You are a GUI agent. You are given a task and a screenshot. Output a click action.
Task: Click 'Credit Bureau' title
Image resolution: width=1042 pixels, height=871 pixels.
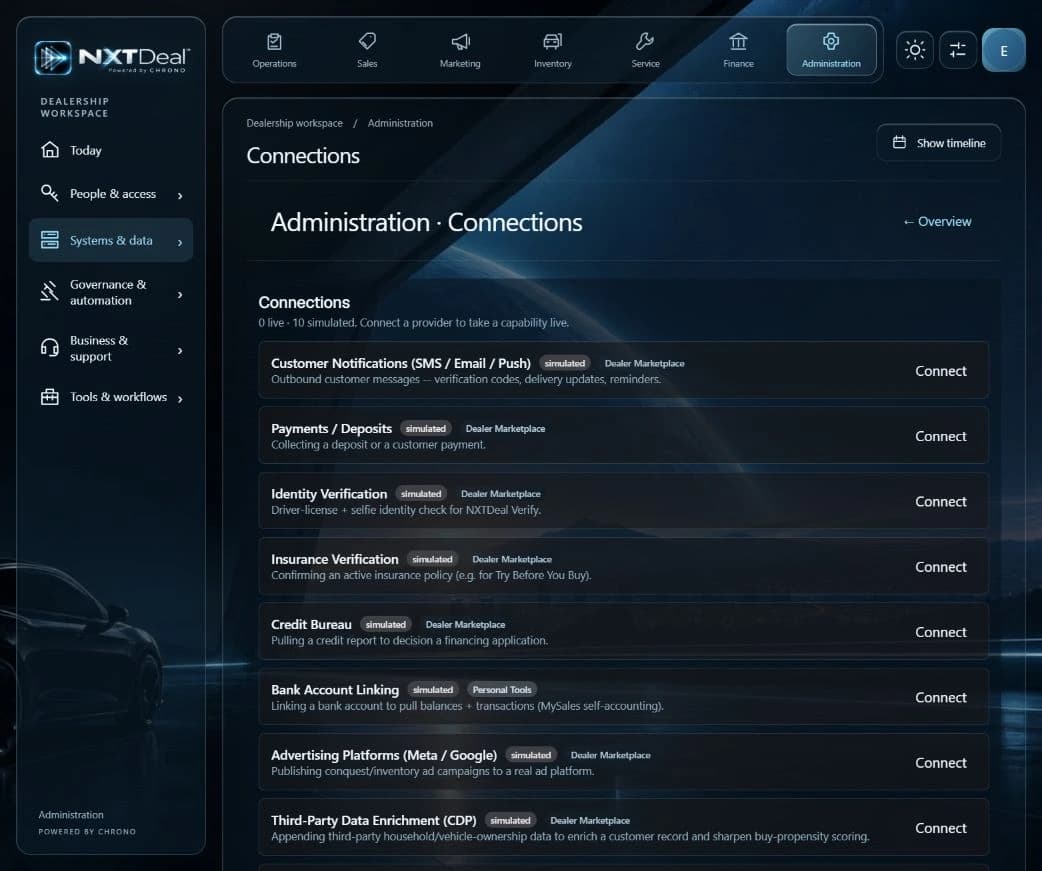(311, 625)
